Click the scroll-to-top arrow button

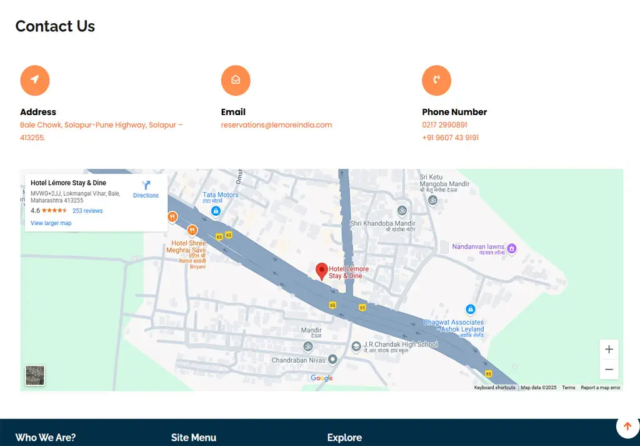coord(627,427)
